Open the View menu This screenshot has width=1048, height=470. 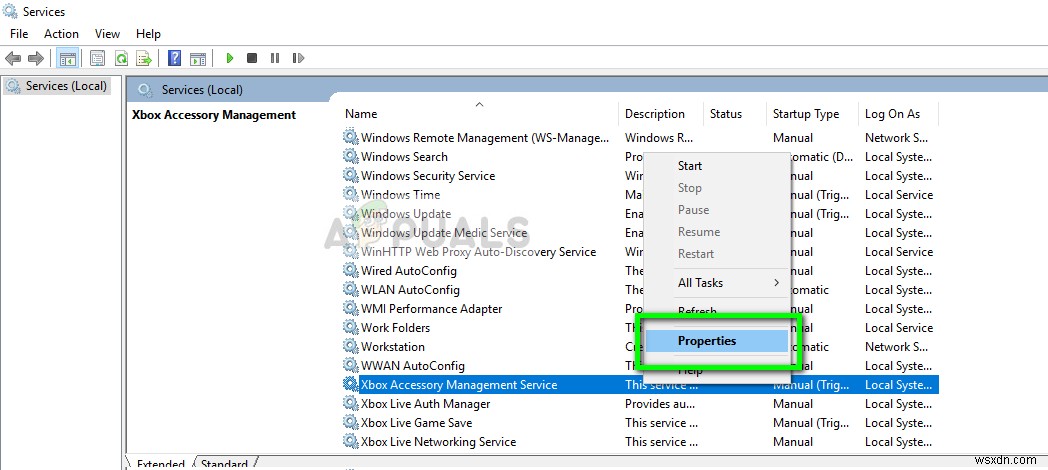(x=107, y=34)
